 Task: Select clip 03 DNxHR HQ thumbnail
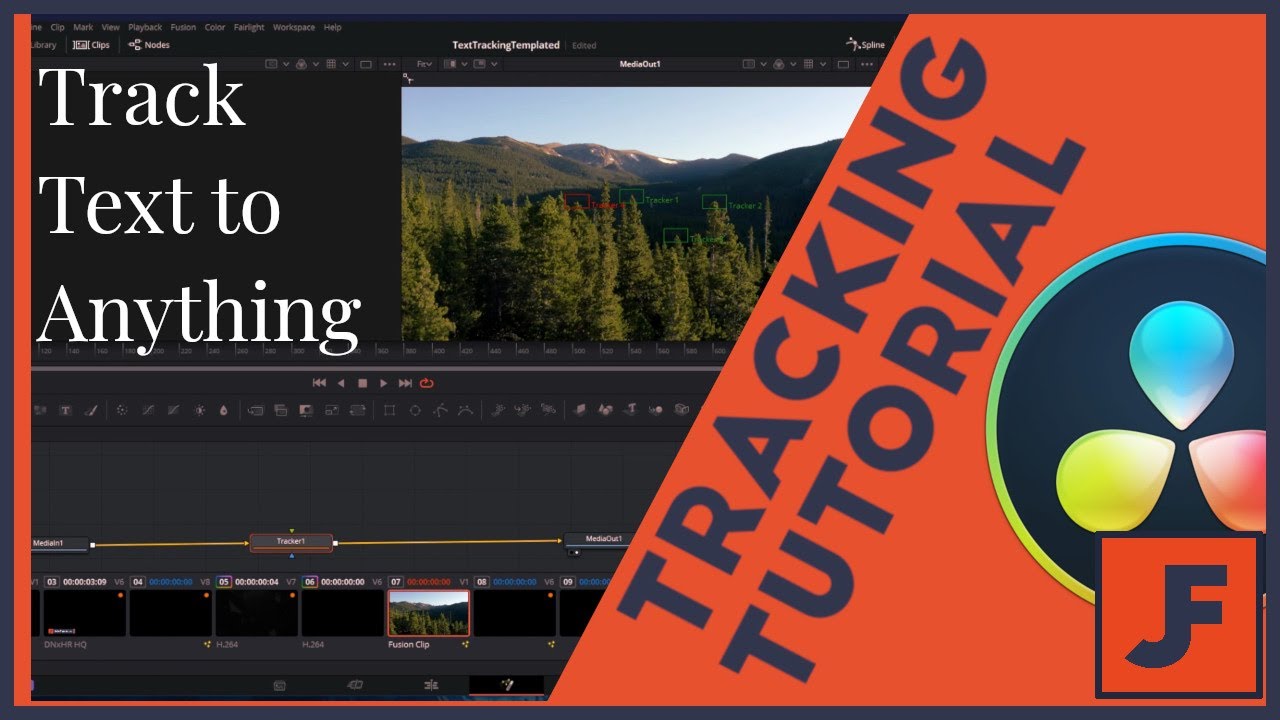[84, 613]
